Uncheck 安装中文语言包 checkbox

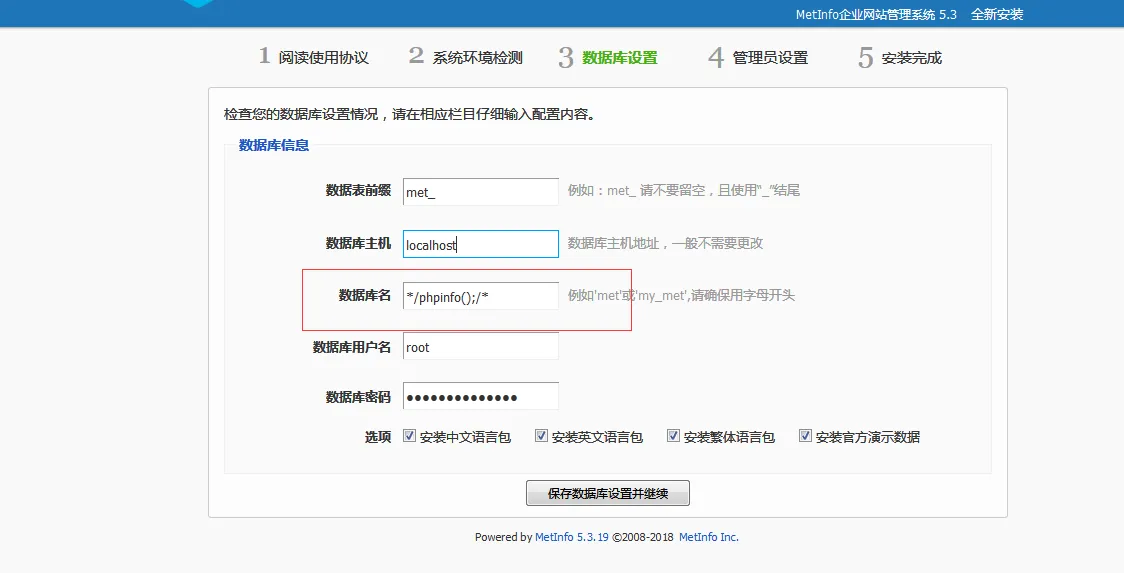tap(409, 436)
